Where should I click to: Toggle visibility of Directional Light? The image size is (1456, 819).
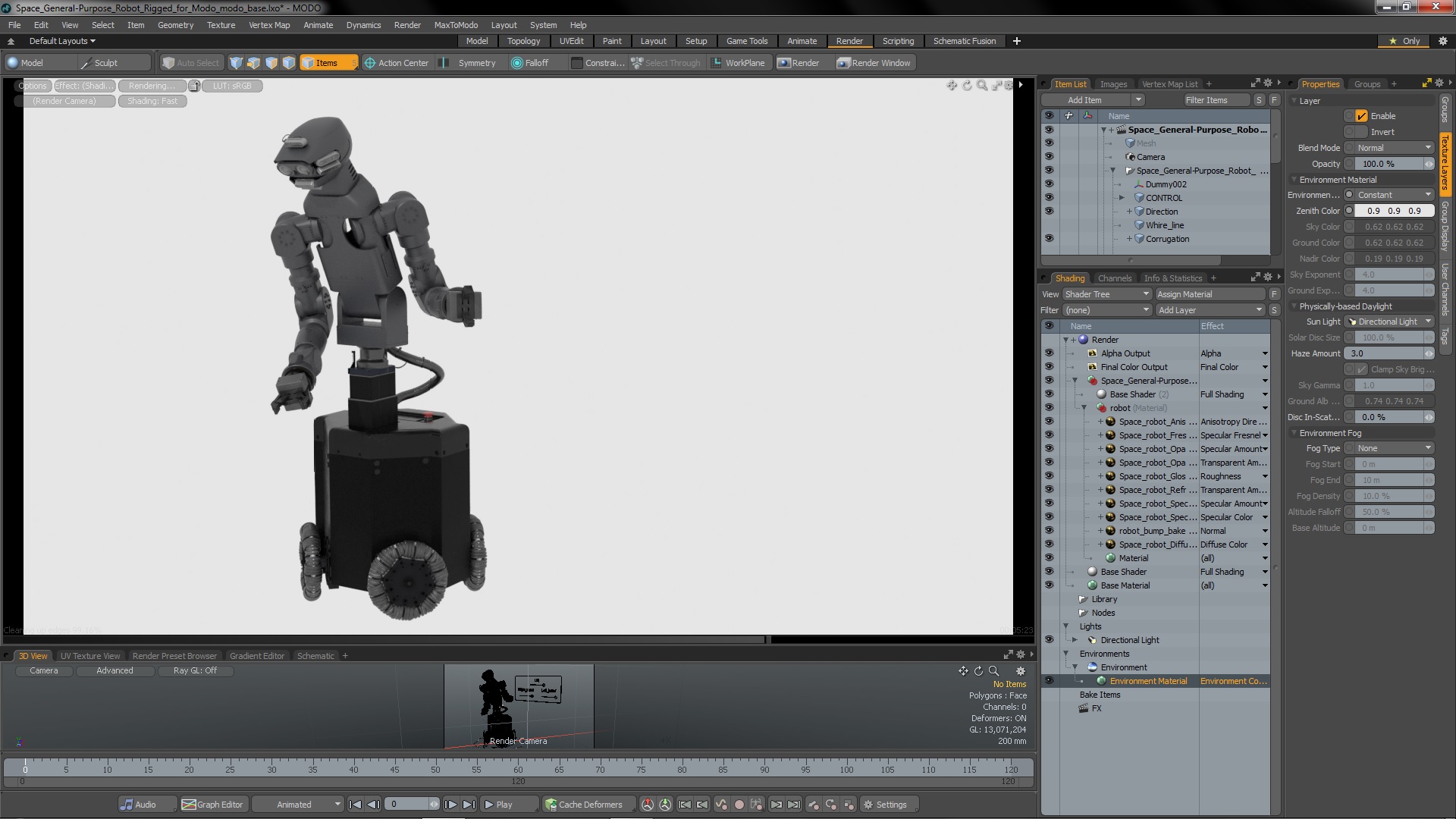point(1049,640)
